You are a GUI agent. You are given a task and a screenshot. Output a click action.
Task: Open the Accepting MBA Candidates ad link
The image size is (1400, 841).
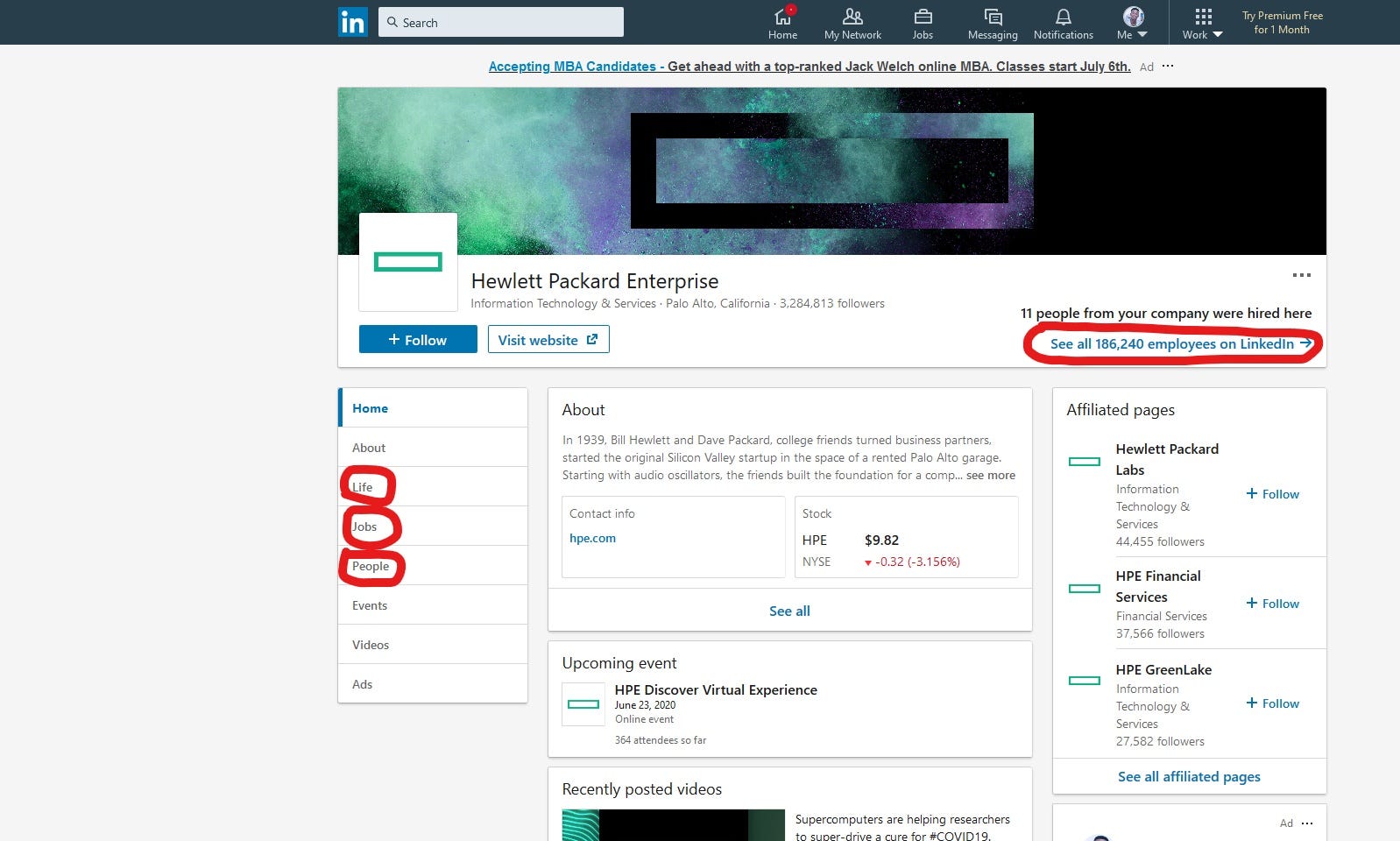point(810,67)
